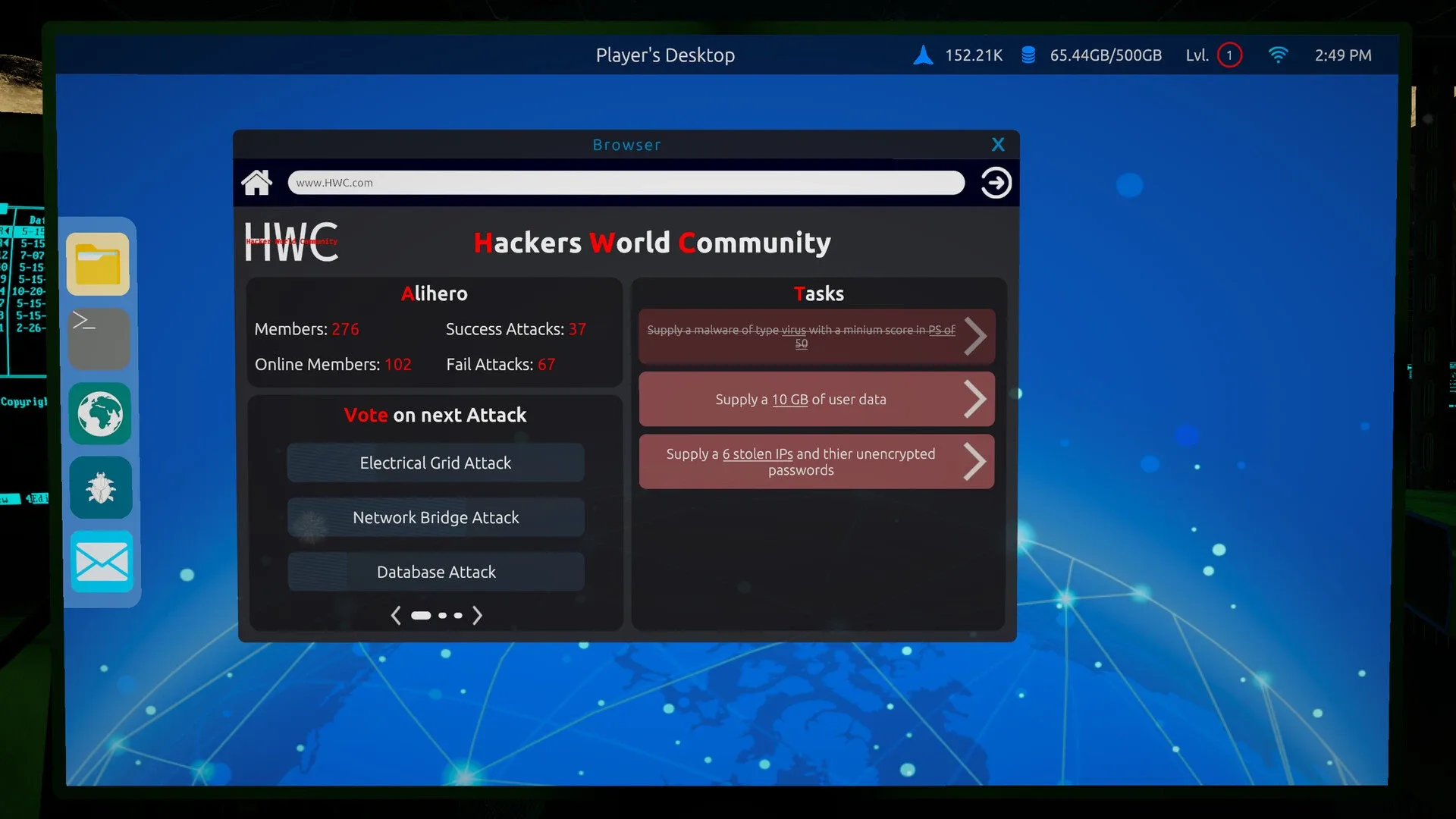Click the www.HWC.com address bar
1456x819 pixels.
pos(626,183)
